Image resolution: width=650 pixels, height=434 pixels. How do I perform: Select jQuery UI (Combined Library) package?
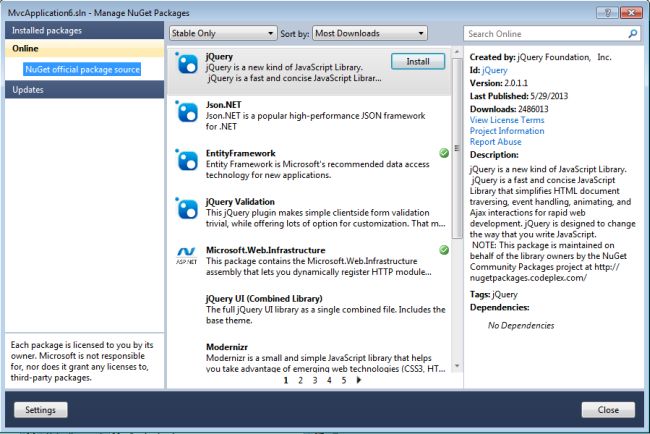pos(264,298)
